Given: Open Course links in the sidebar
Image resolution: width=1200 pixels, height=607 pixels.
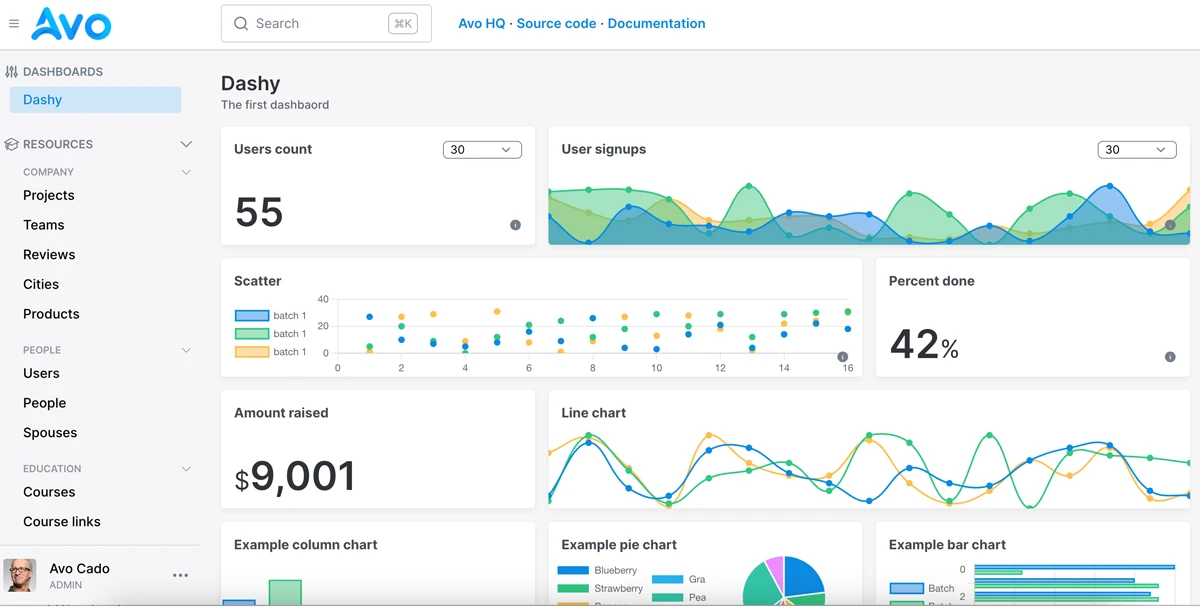Looking at the screenshot, I should click(x=62, y=522).
